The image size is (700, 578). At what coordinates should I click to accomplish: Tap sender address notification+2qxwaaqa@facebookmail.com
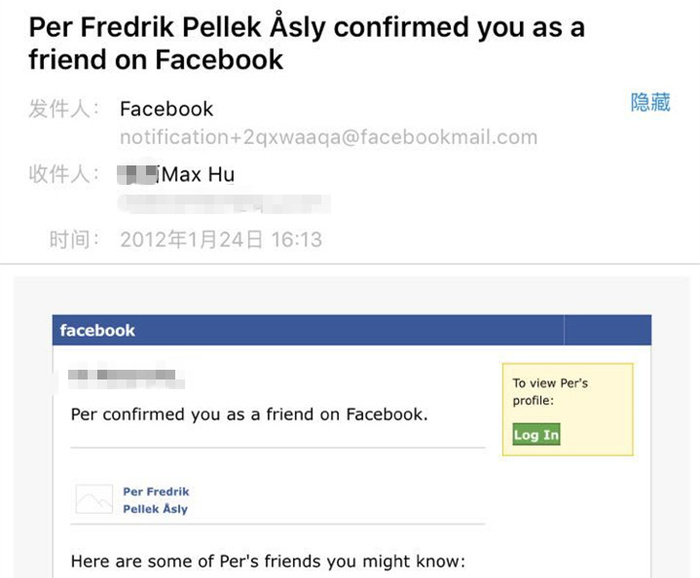pos(329,137)
